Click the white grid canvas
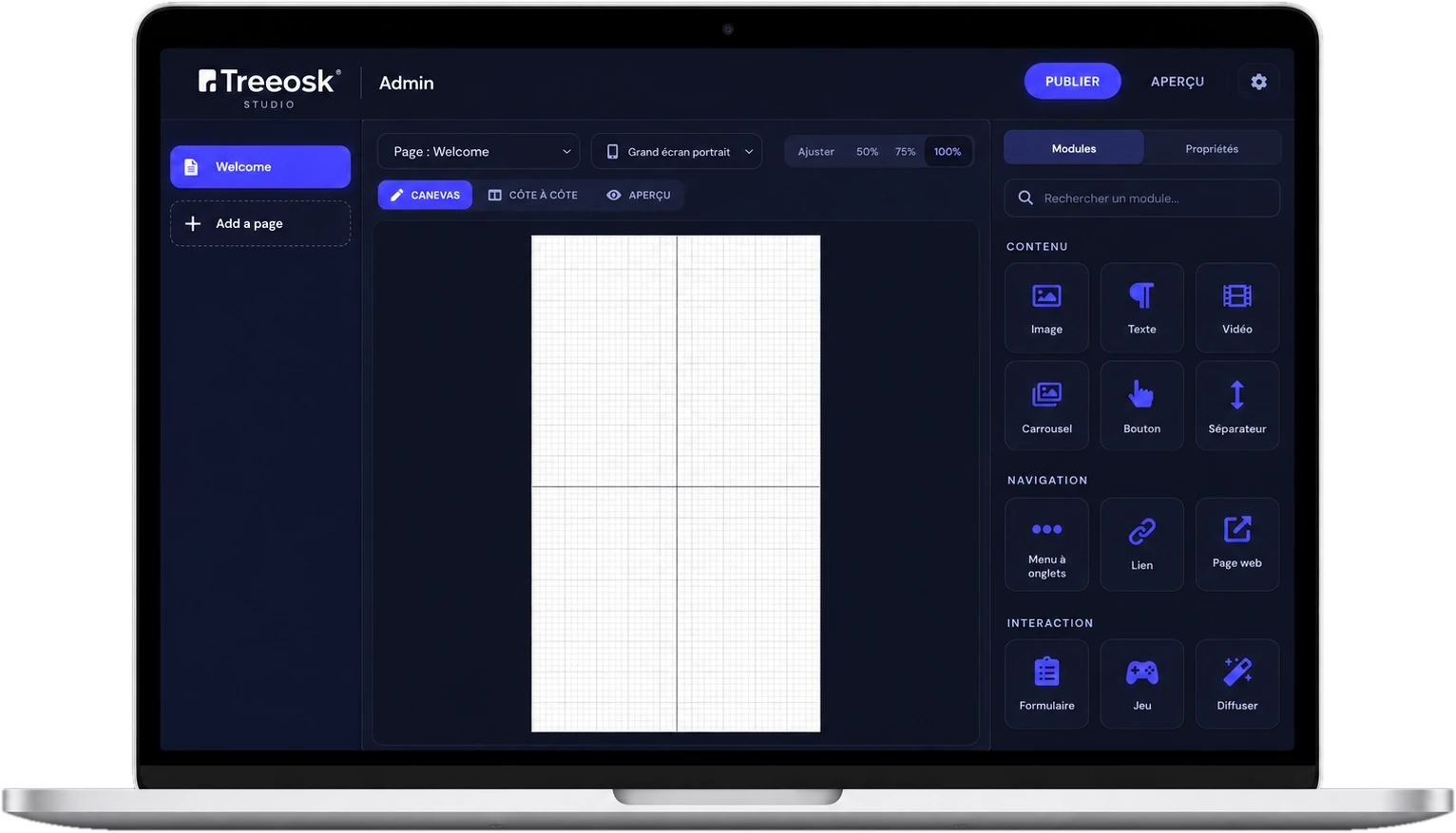 point(676,483)
